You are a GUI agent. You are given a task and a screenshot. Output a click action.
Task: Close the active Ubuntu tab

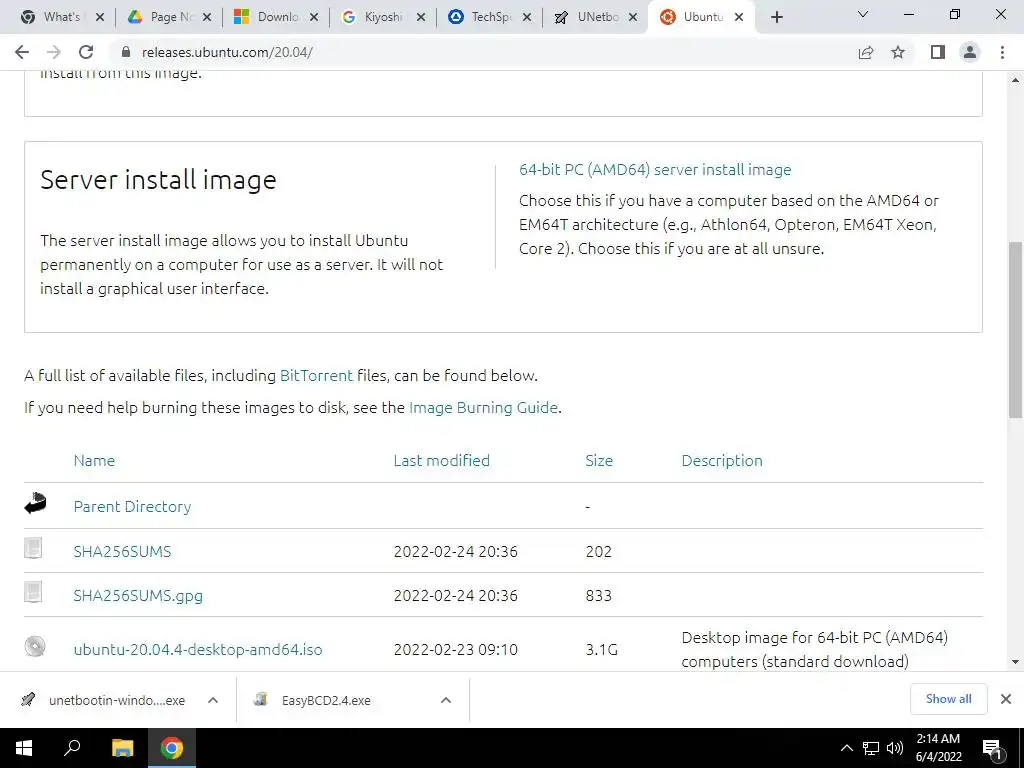739,18
